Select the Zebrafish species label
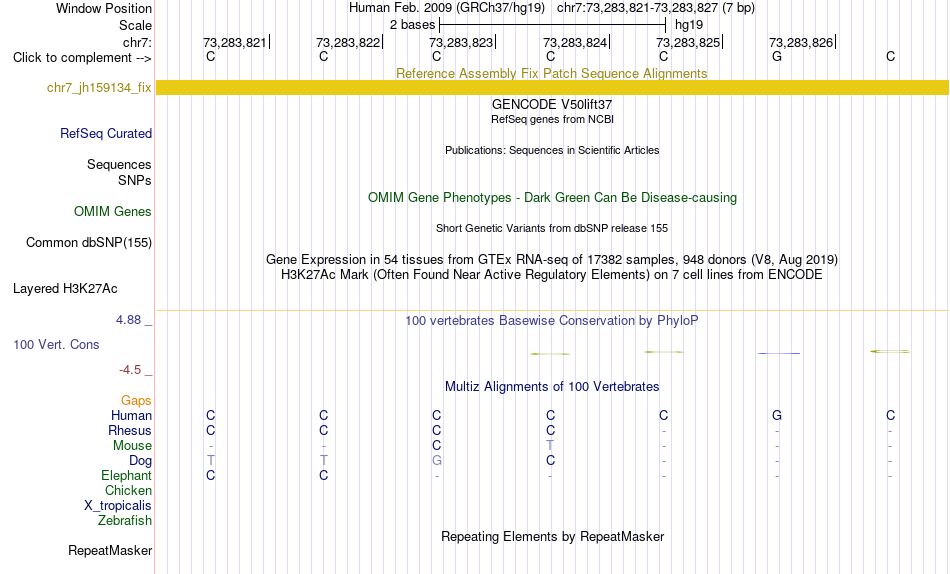 125,520
